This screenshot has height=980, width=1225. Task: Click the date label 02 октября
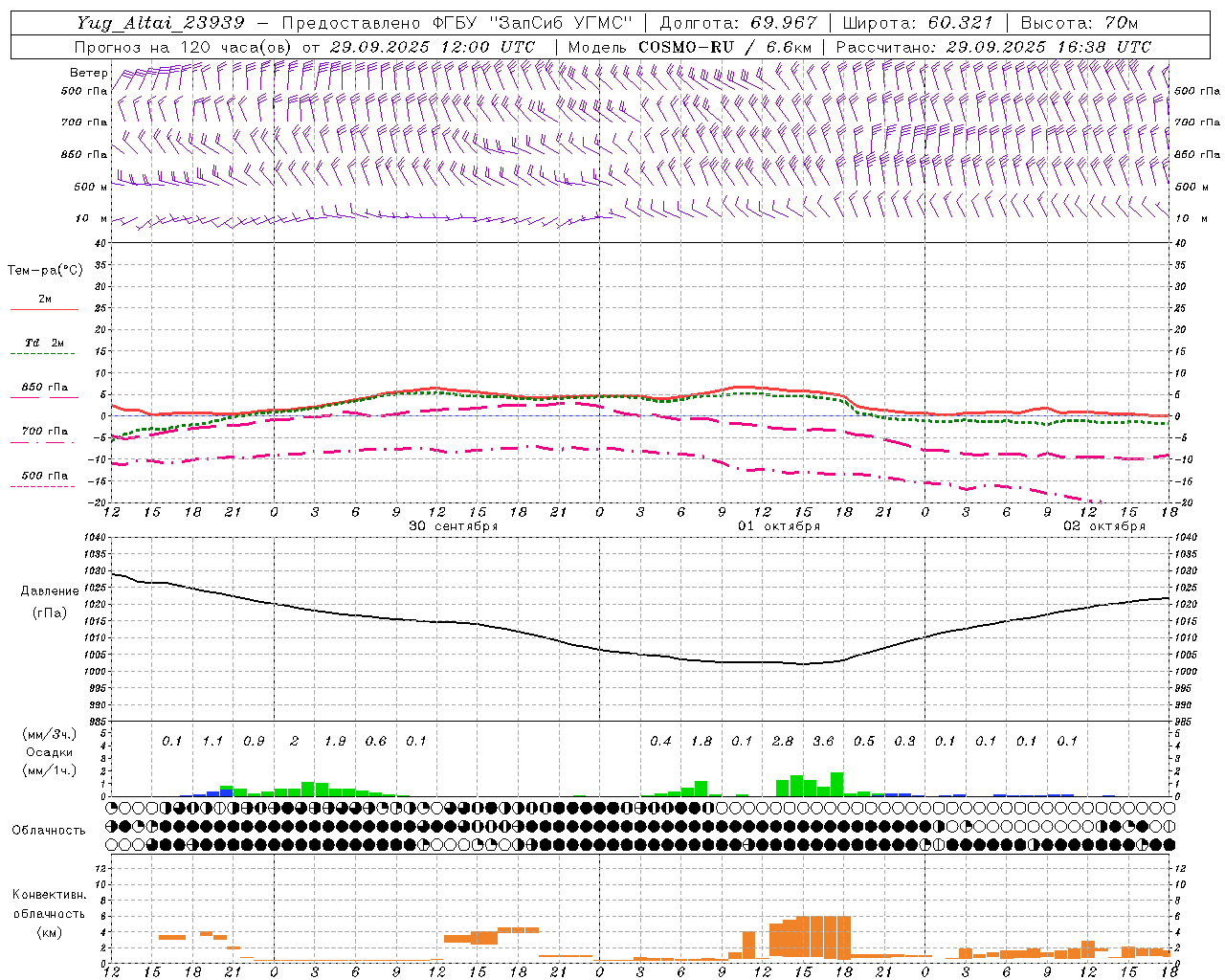point(1104,526)
